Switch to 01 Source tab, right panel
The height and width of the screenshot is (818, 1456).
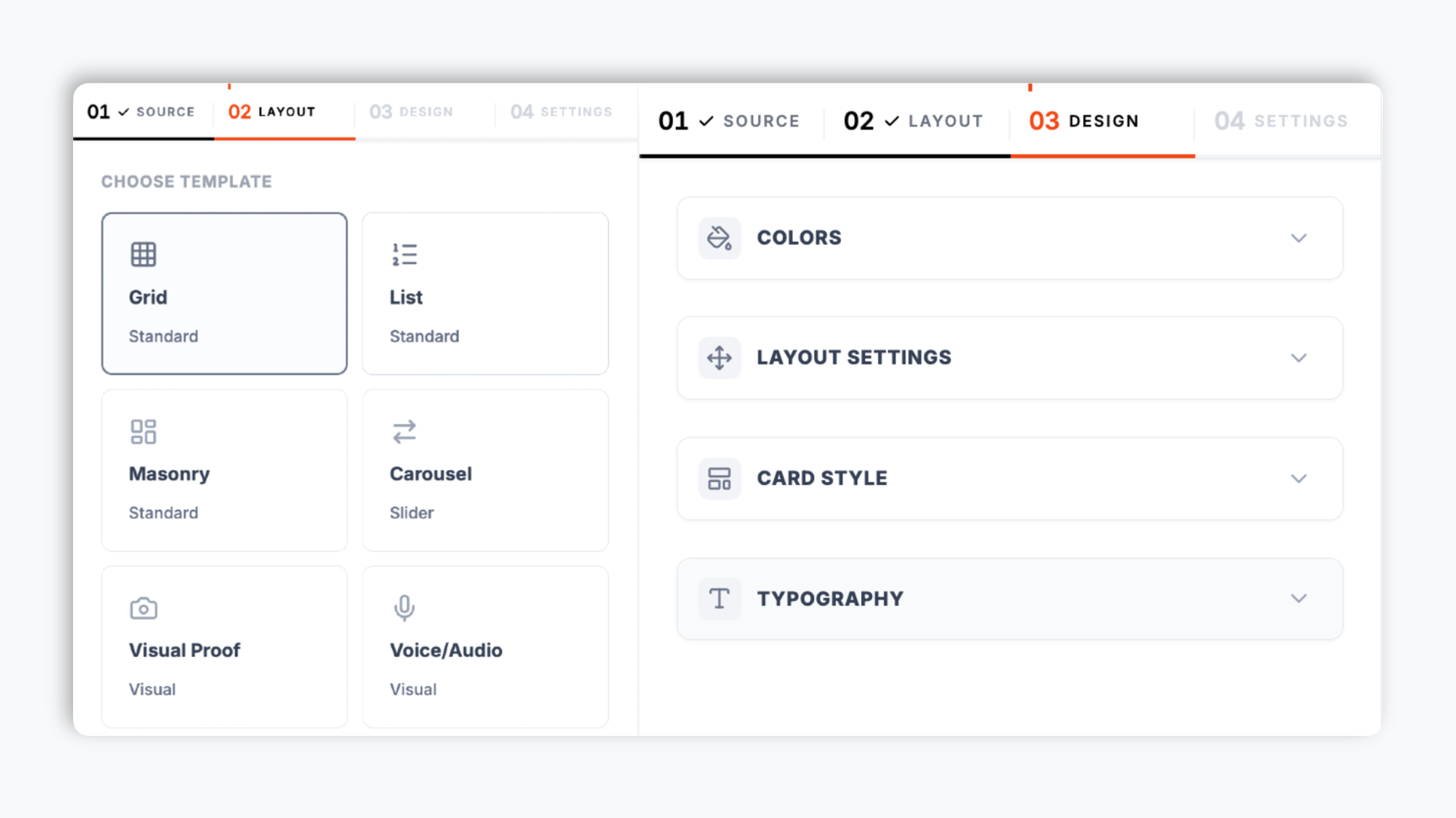[731, 121]
